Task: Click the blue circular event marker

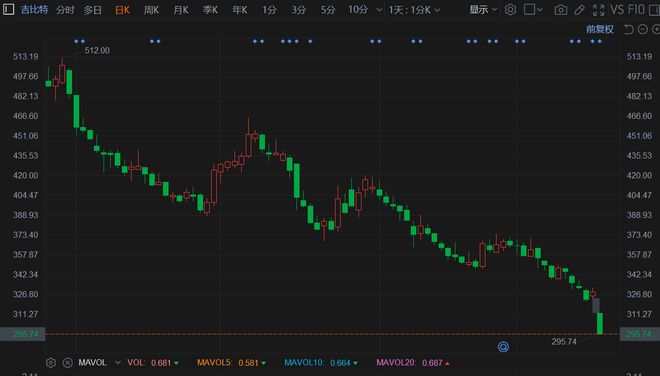Action: pyautogui.click(x=503, y=347)
